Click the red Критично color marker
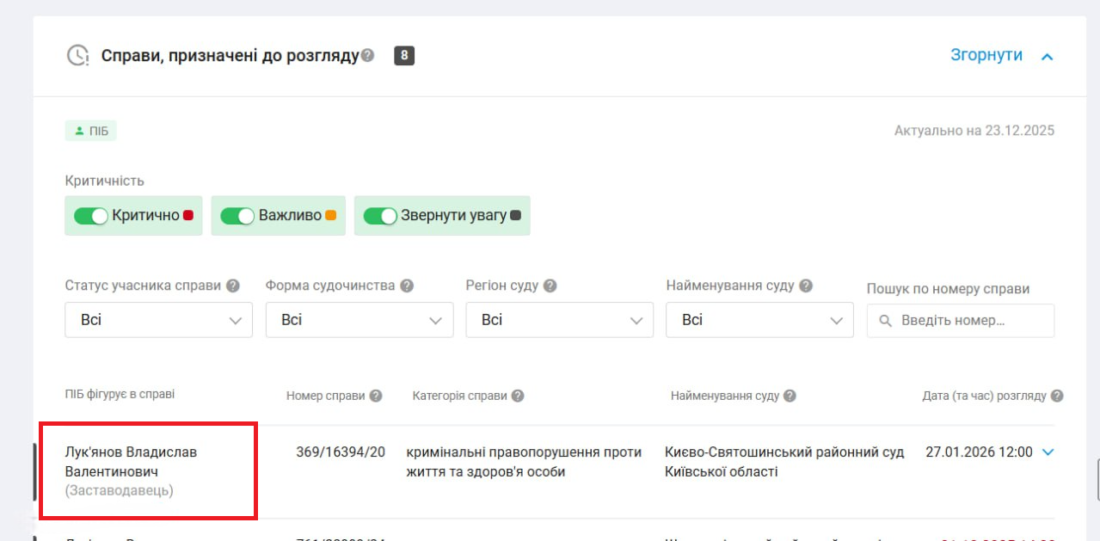Image resolution: width=1100 pixels, height=541 pixels. click(188, 215)
